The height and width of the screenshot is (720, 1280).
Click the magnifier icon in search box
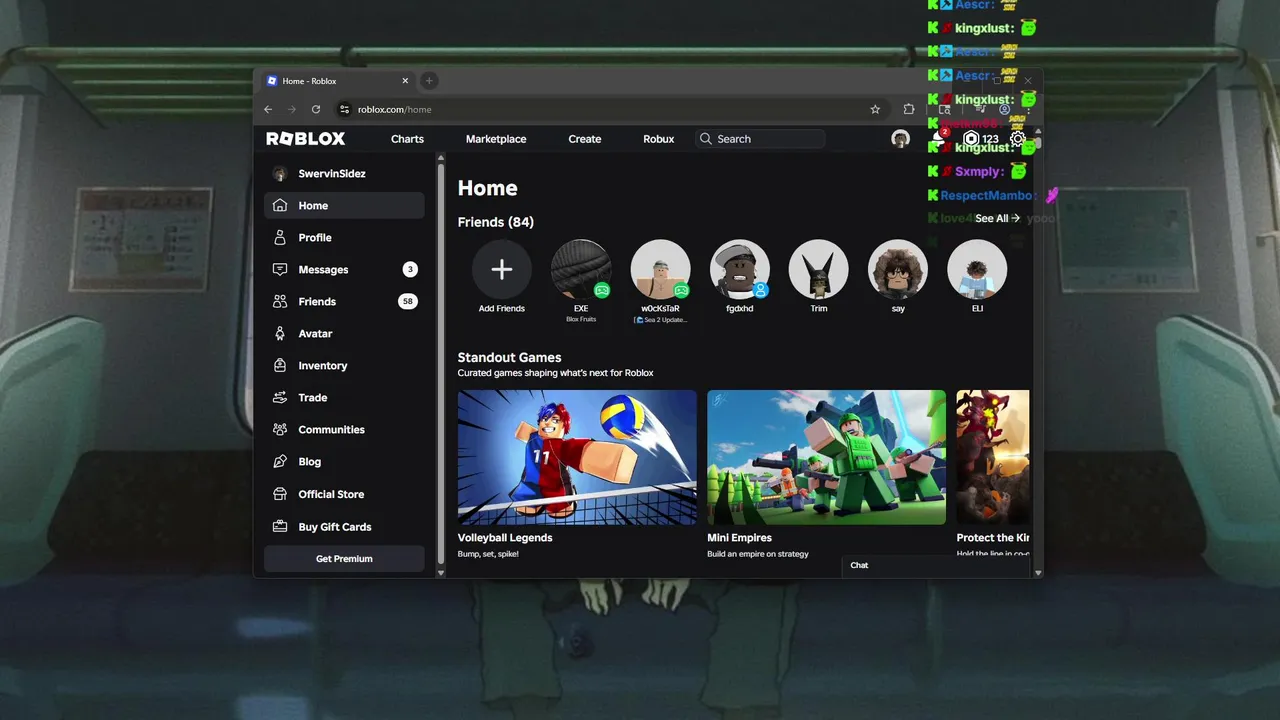(706, 139)
